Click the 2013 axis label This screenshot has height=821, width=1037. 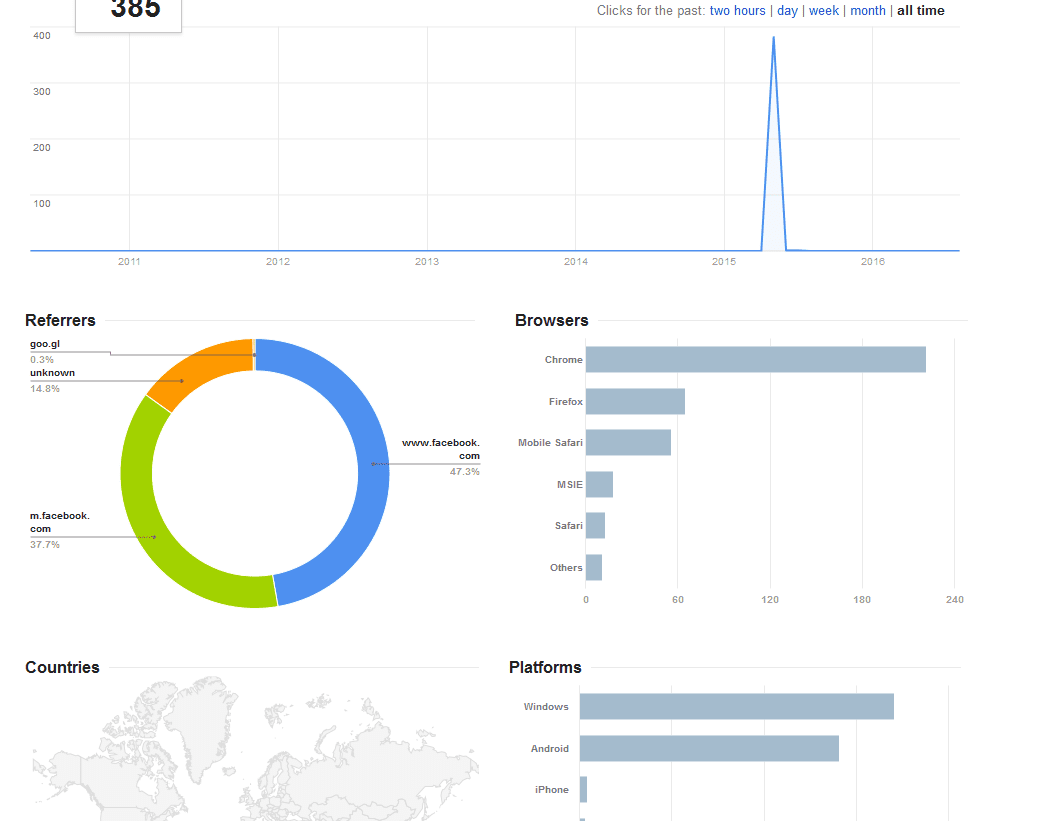click(x=427, y=261)
